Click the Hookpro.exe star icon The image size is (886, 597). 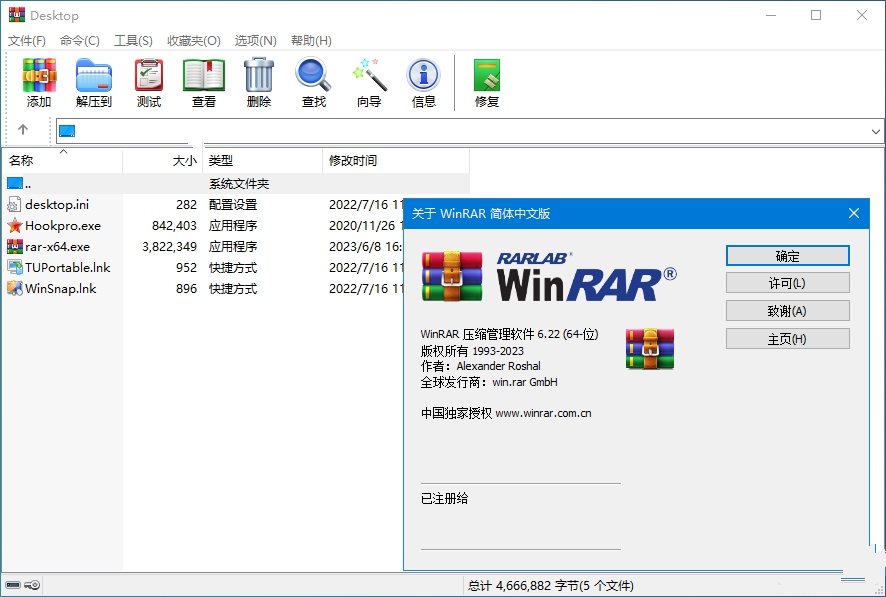[x=15, y=225]
